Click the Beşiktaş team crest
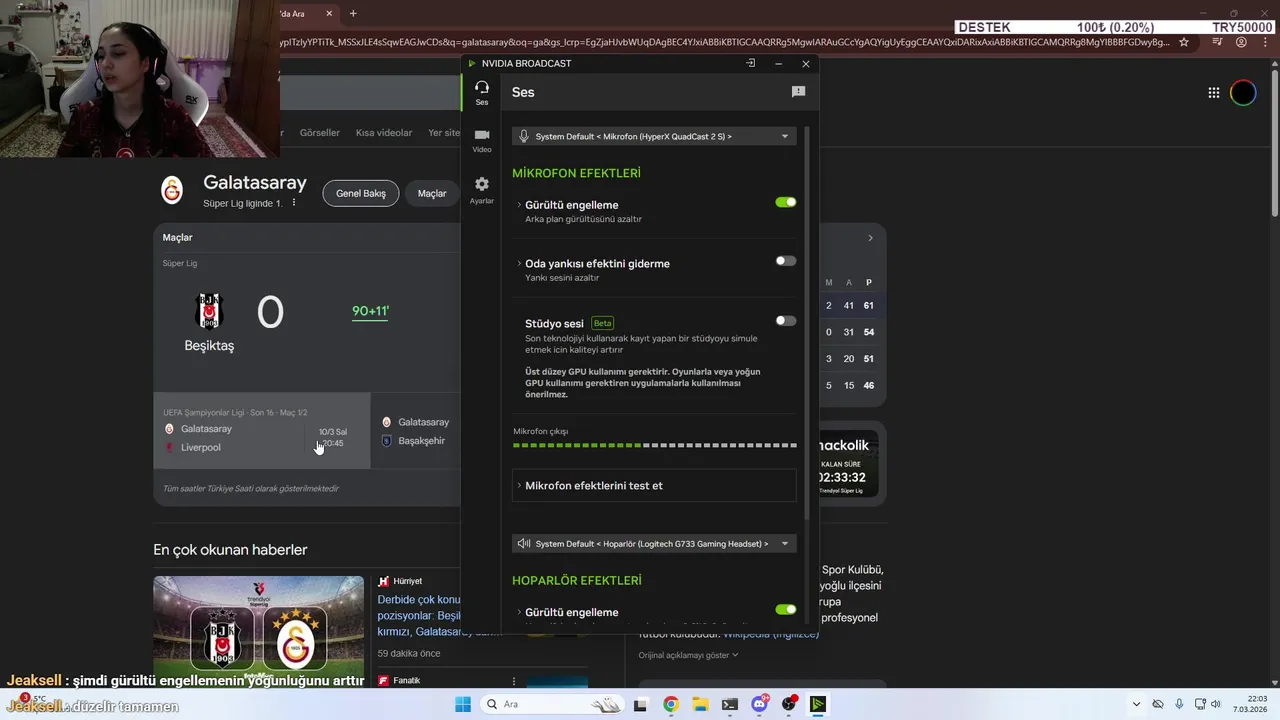1280x720 pixels. pyautogui.click(x=209, y=312)
